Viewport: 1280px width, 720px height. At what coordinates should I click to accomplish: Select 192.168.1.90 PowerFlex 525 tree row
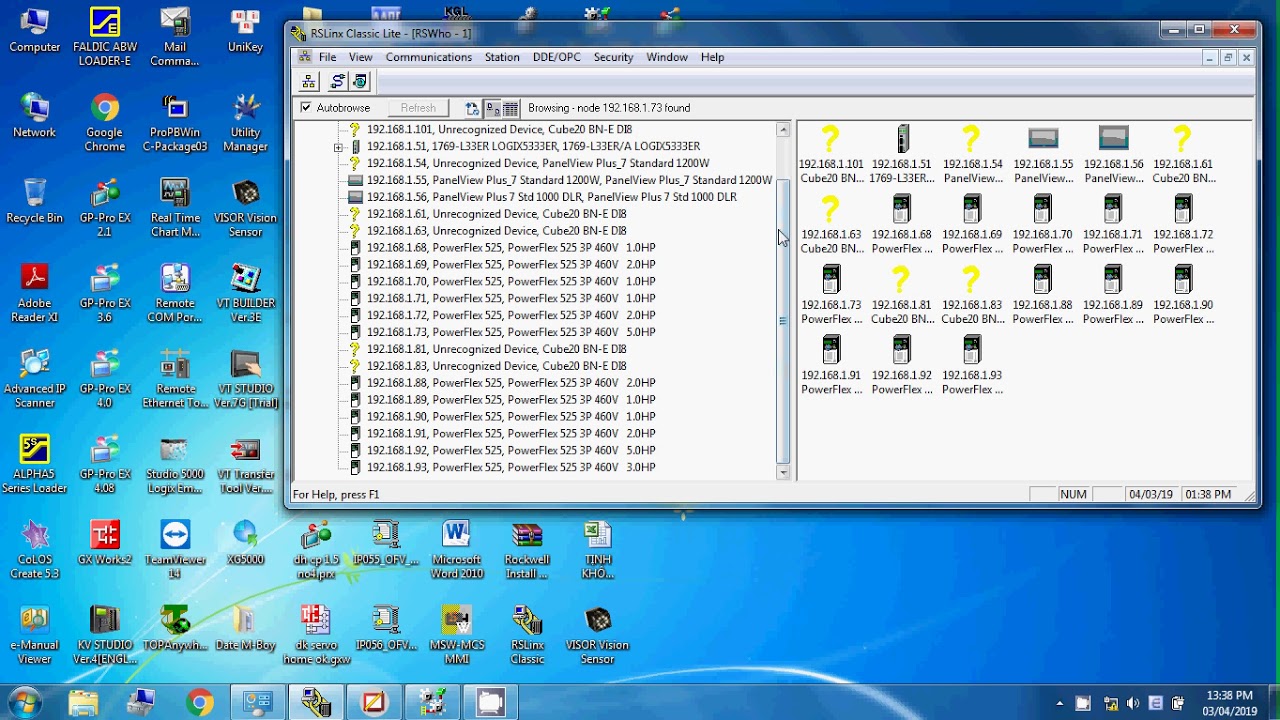[511, 416]
